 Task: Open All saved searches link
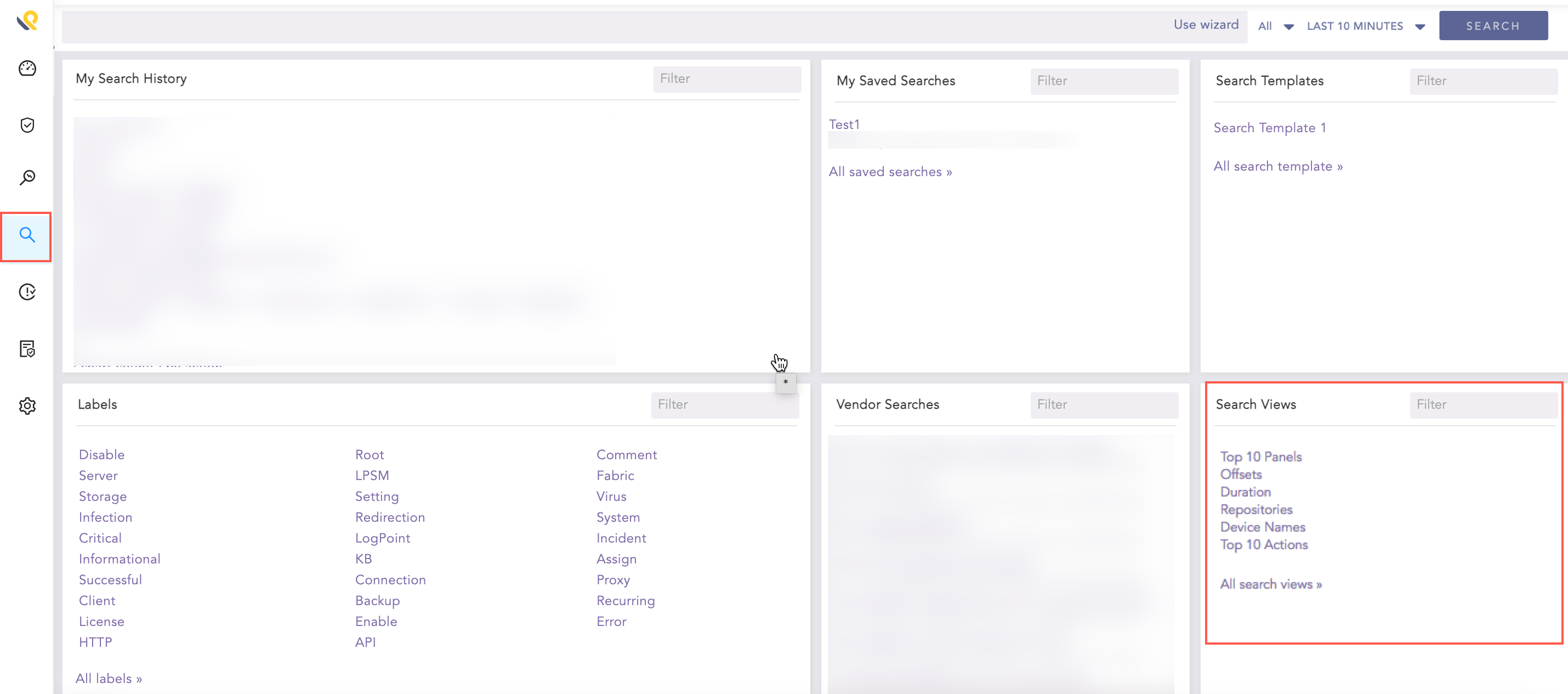(x=890, y=171)
